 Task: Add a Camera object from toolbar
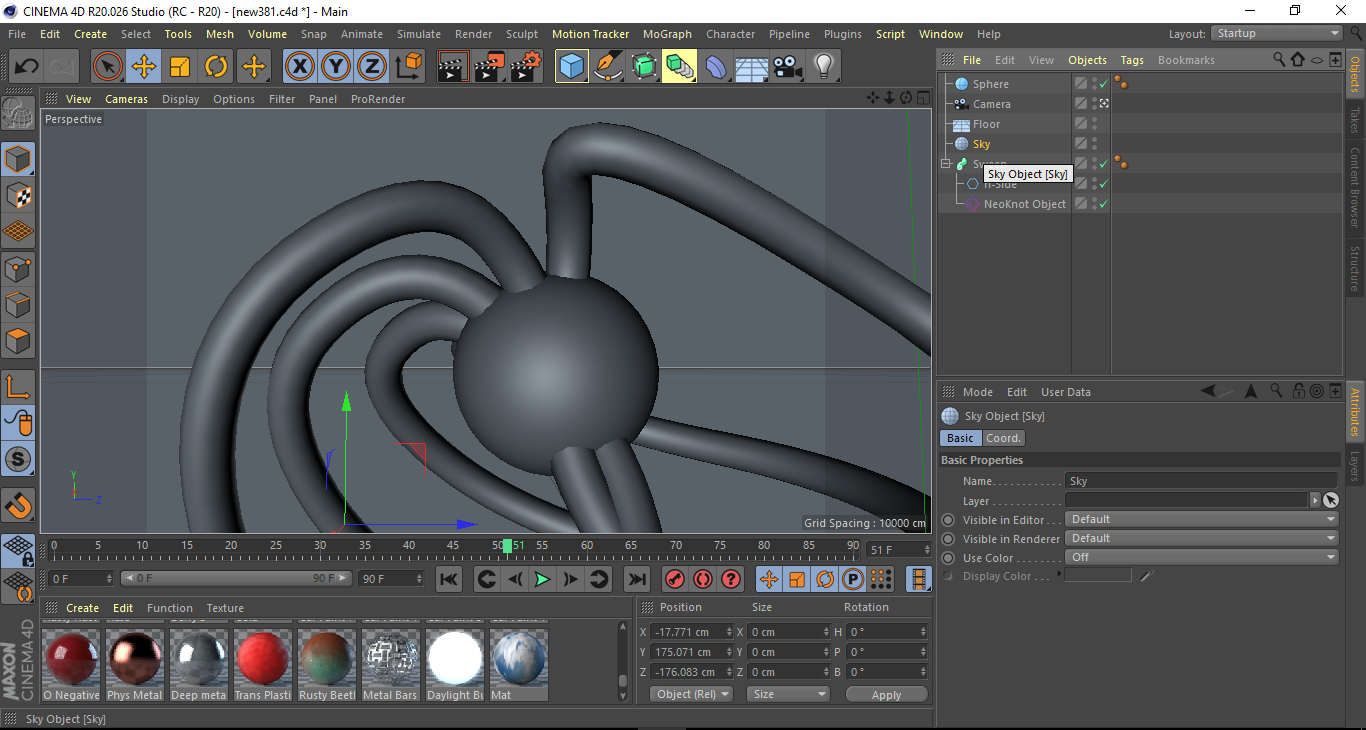pos(787,67)
